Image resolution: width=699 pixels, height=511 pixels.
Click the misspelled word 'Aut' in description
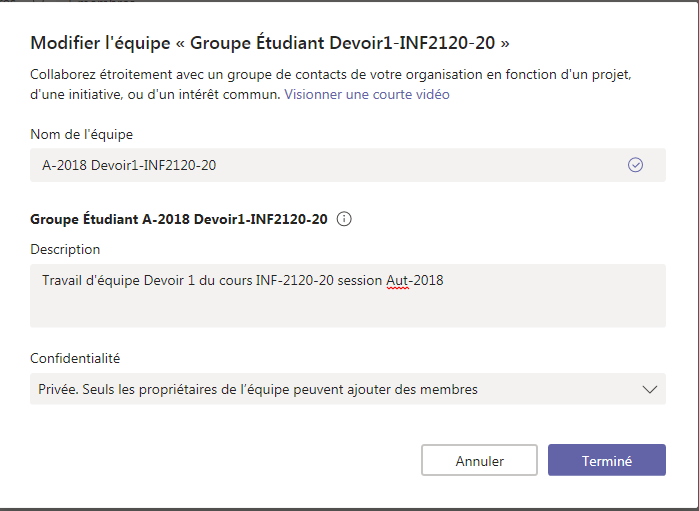click(x=397, y=281)
